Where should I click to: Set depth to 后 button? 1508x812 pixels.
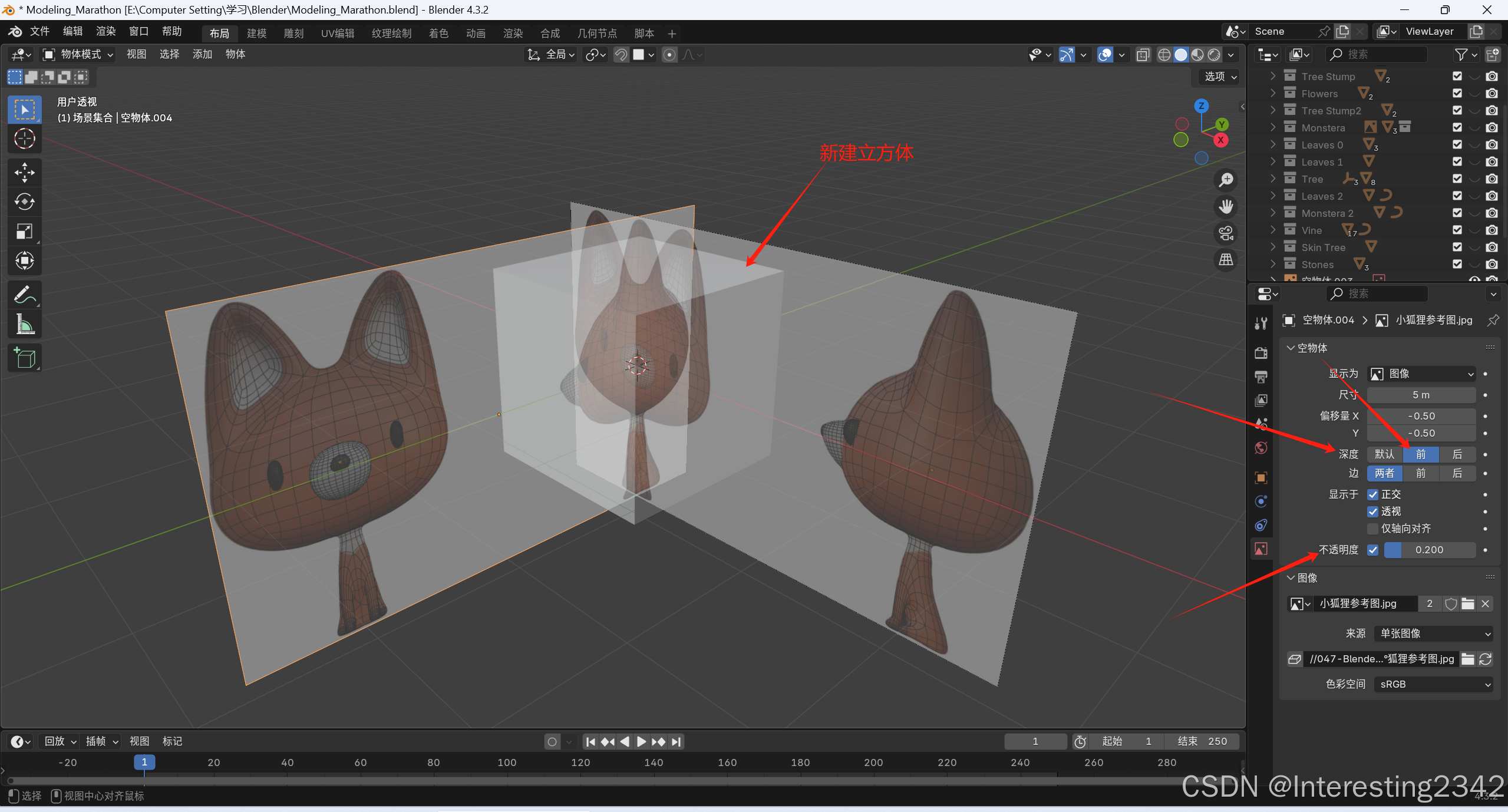click(x=1457, y=454)
